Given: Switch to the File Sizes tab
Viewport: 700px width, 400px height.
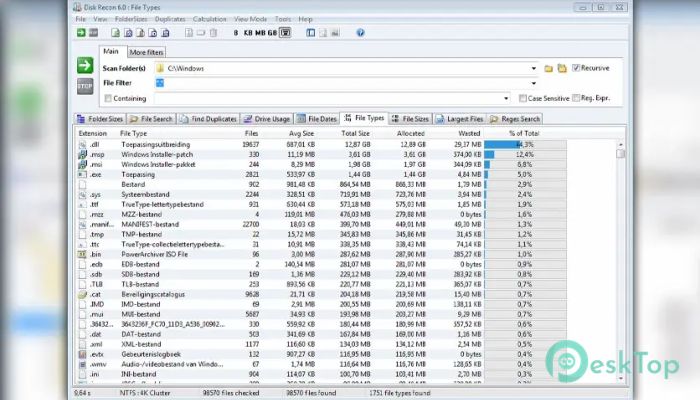Looking at the screenshot, I should pos(411,119).
